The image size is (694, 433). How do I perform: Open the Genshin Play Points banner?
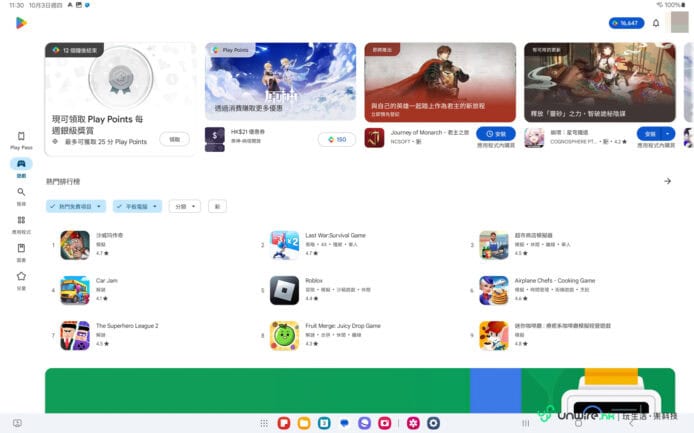point(280,81)
